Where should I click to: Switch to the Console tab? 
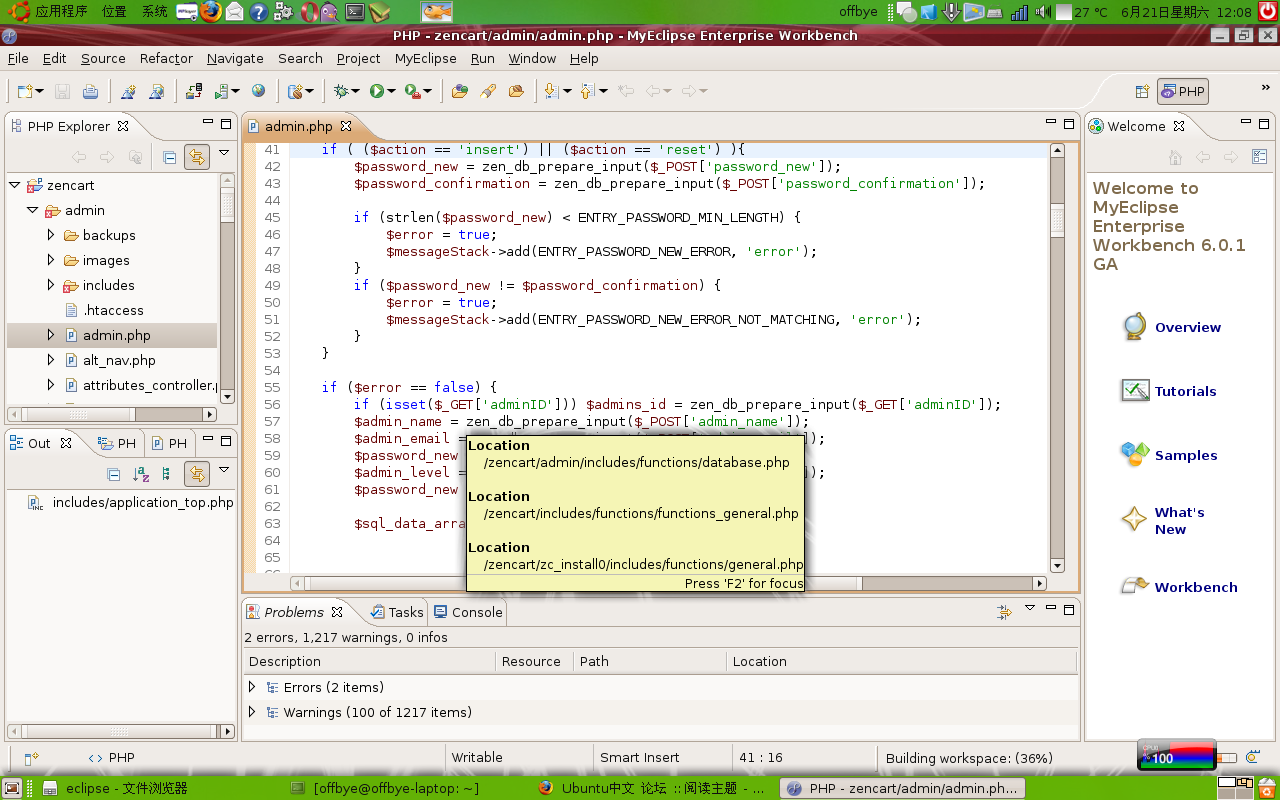pyautogui.click(x=468, y=612)
